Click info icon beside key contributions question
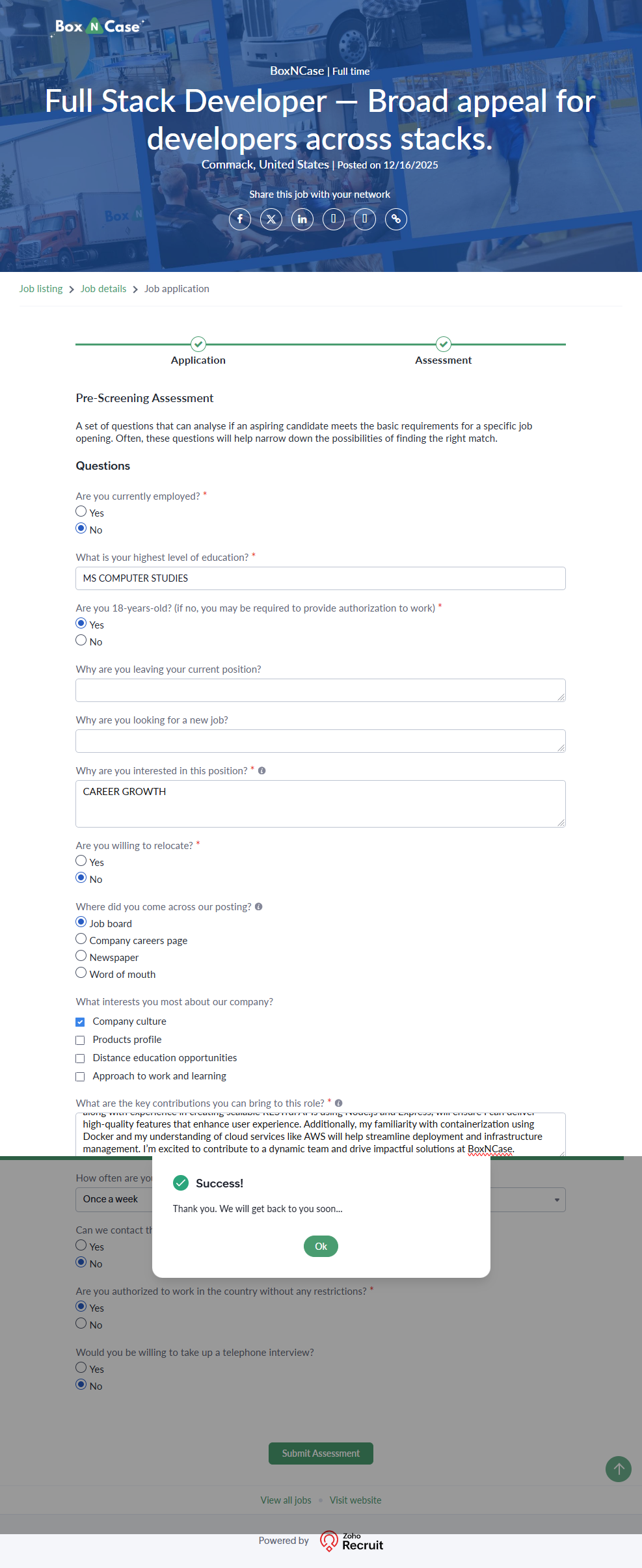 pos(339,1103)
